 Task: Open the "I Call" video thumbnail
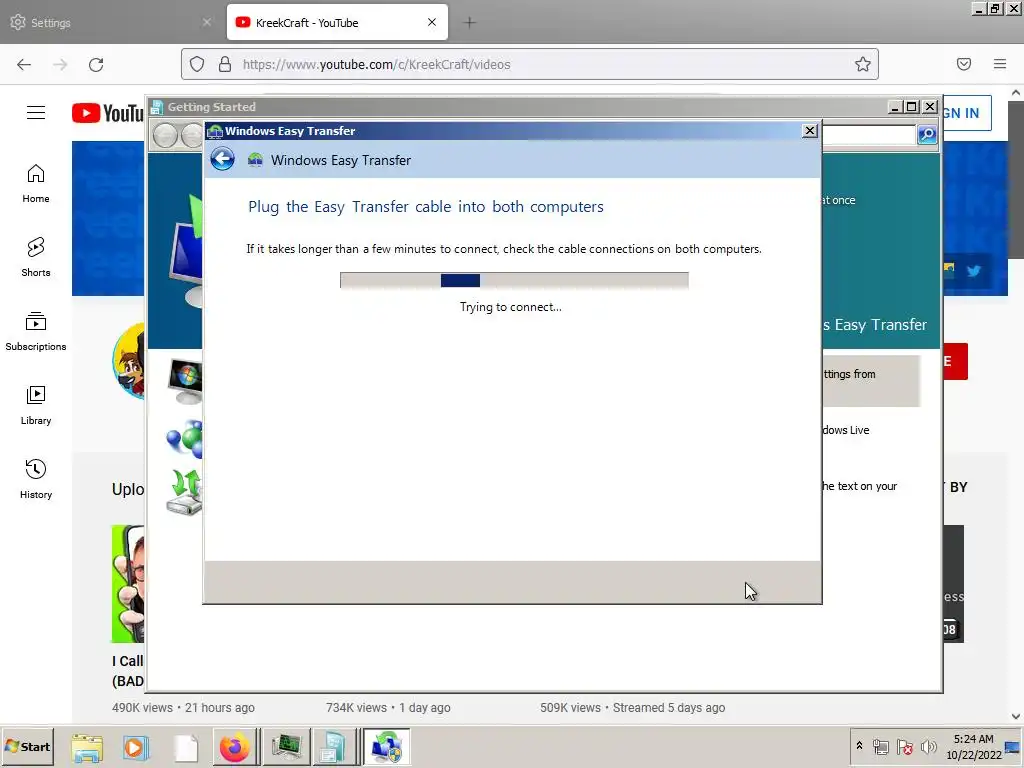128,584
